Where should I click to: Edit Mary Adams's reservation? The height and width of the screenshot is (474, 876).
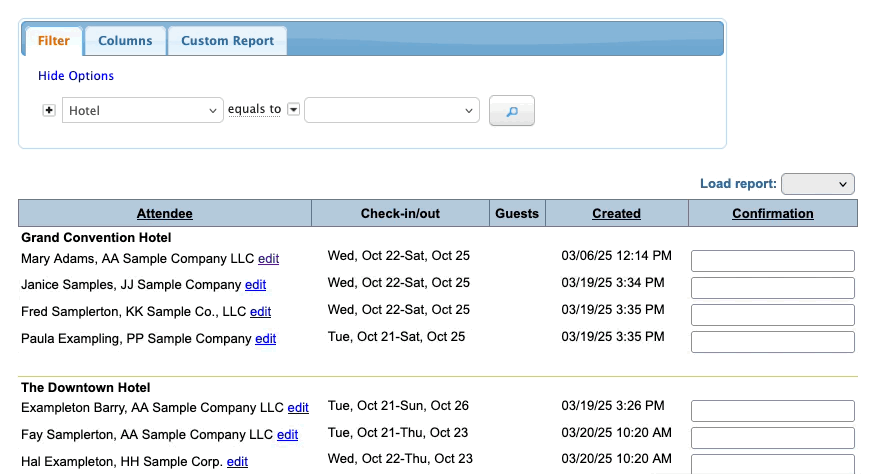(268, 258)
